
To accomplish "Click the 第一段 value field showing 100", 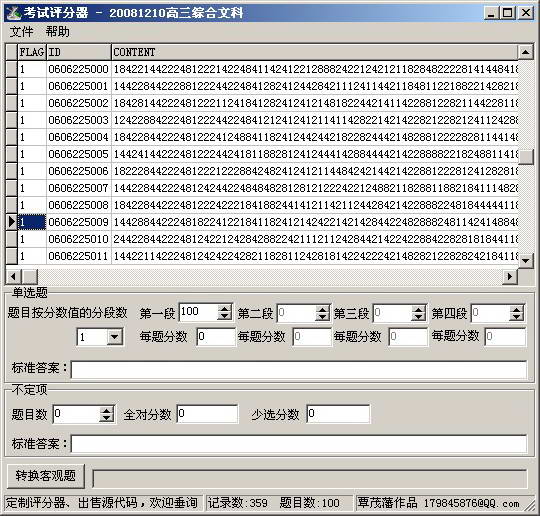I will pos(198,312).
